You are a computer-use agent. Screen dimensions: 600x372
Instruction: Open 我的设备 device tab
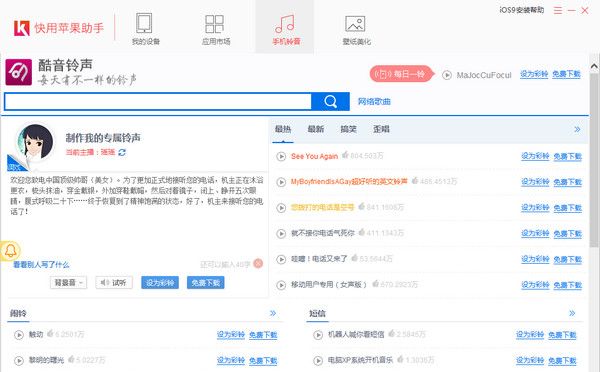pyautogui.click(x=145, y=29)
